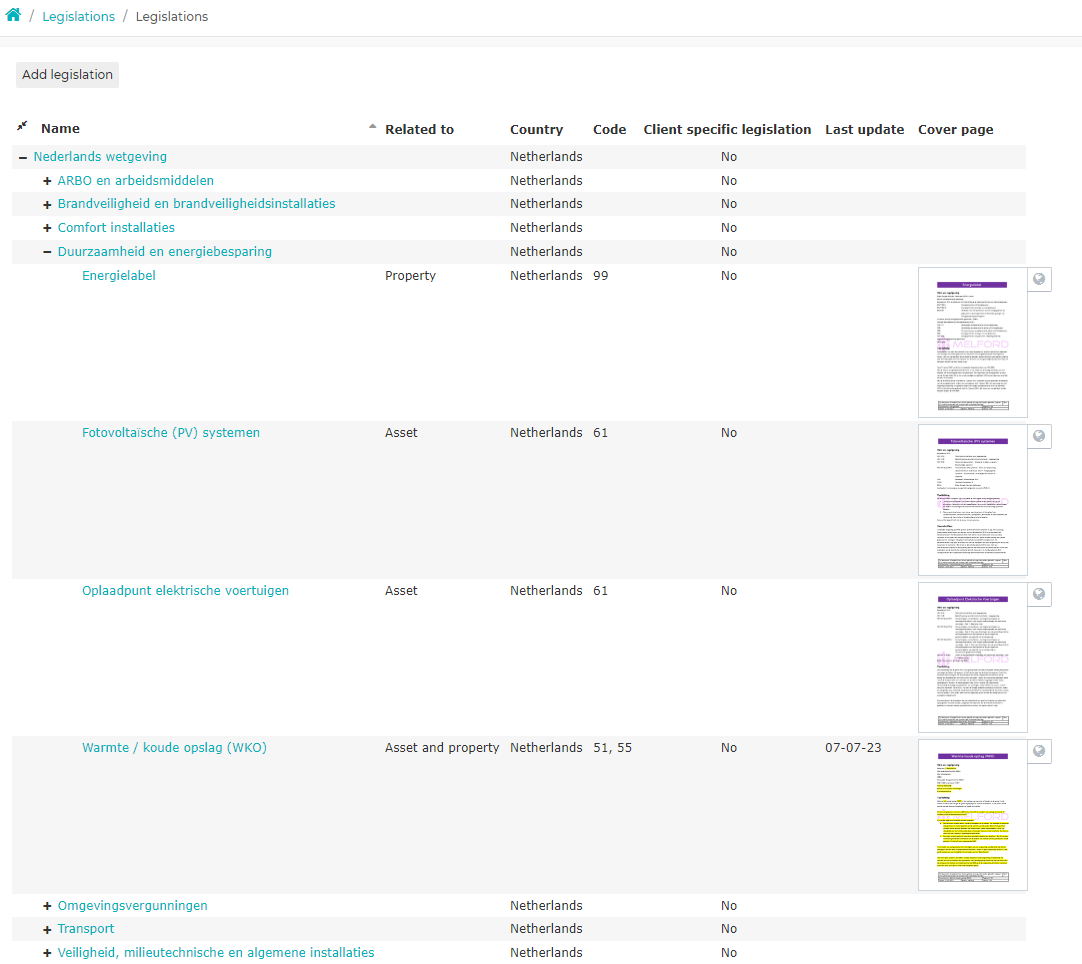1082x964 pixels.
Task: Open the Transport link
Action: [86, 929]
